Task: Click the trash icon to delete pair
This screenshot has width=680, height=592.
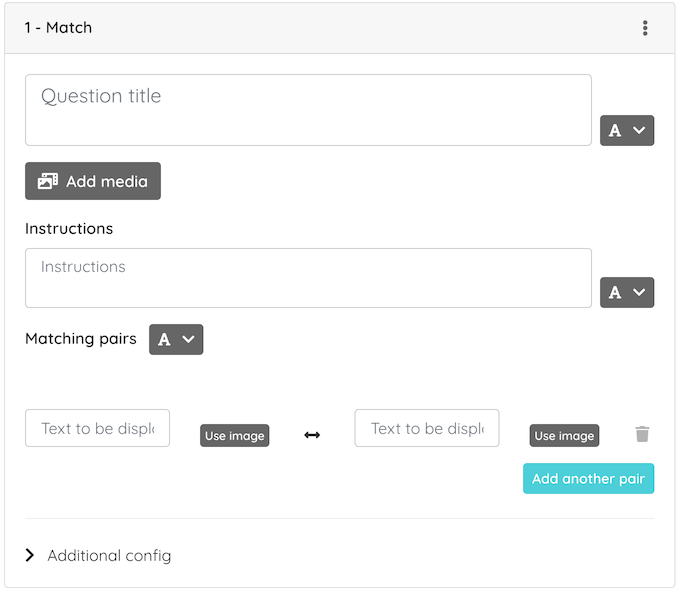Action: (x=642, y=434)
